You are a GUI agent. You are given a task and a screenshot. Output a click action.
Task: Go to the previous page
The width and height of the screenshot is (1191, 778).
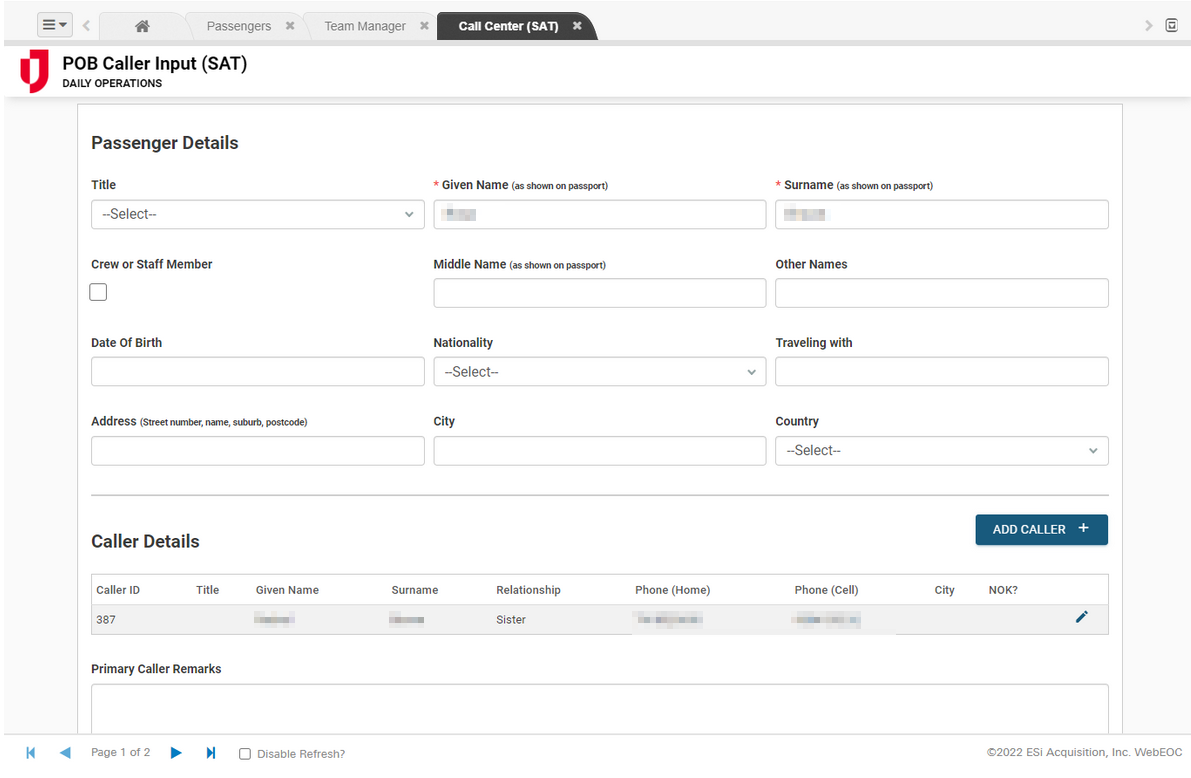[x=65, y=753]
